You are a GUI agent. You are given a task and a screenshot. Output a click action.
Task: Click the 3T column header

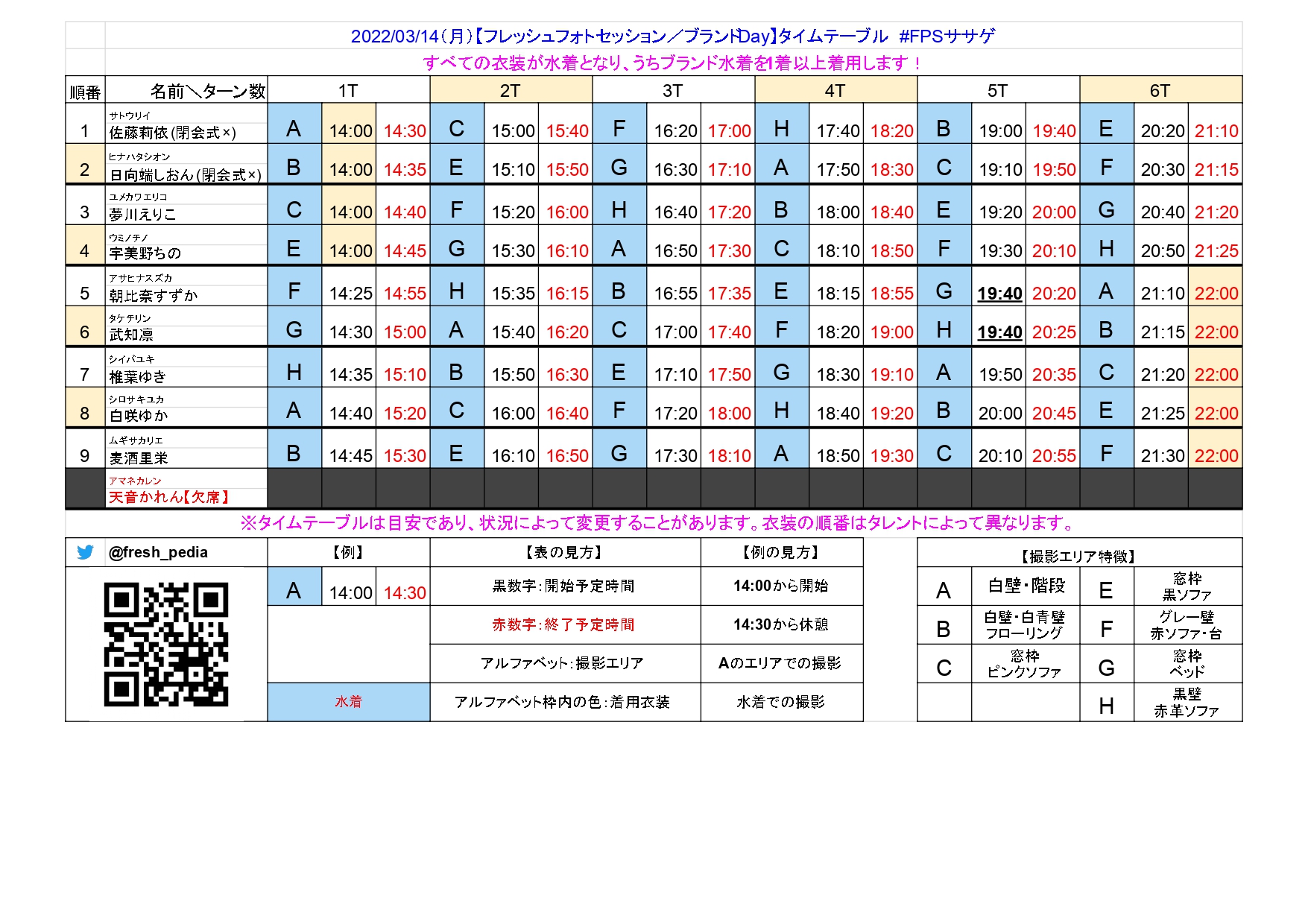click(673, 91)
